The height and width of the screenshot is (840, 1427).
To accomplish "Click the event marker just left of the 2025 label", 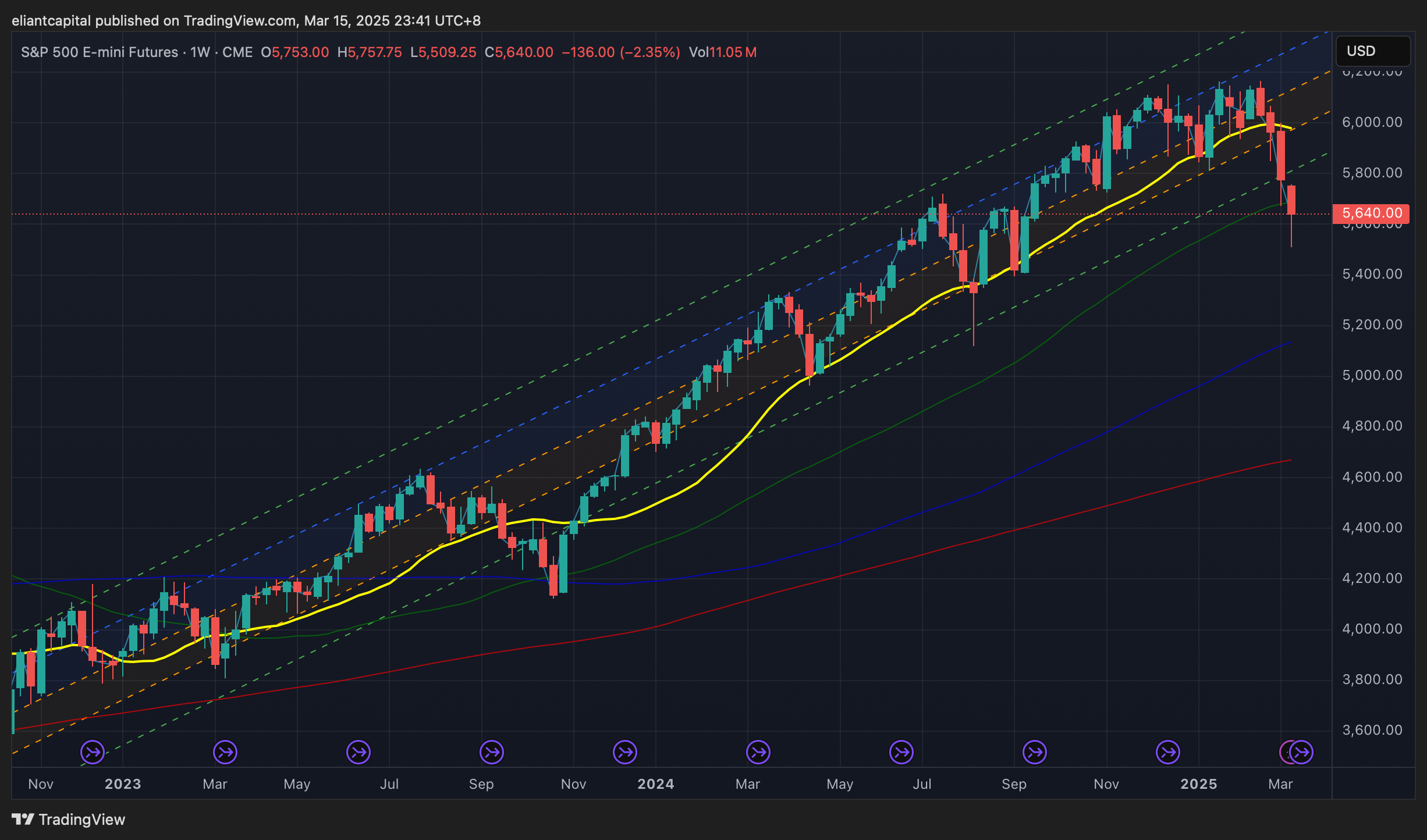I will (1168, 752).
